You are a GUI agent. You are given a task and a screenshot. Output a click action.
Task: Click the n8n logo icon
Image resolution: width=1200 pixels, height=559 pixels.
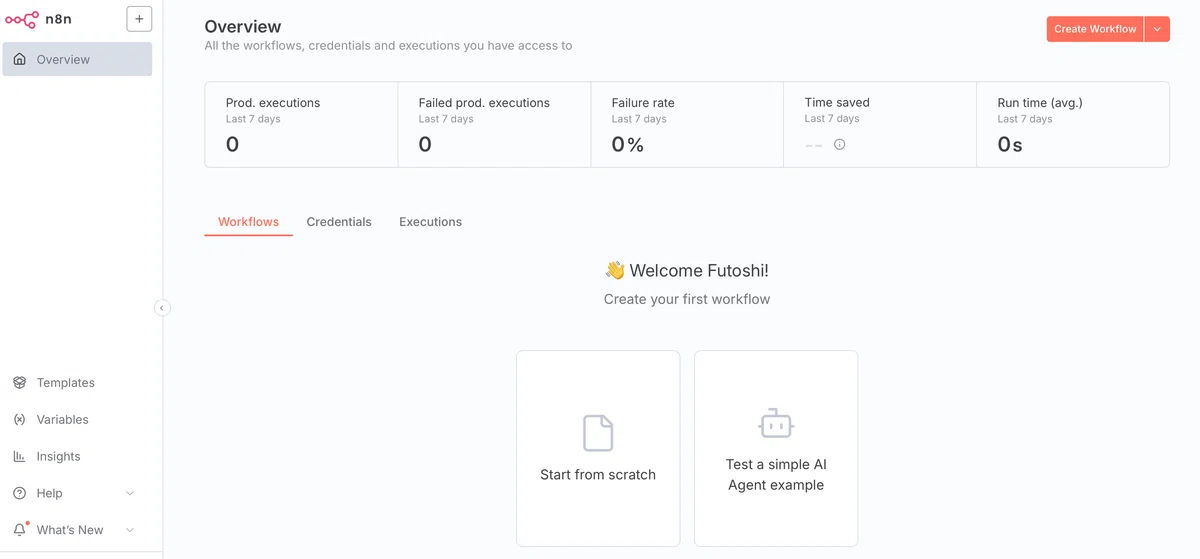point(22,18)
